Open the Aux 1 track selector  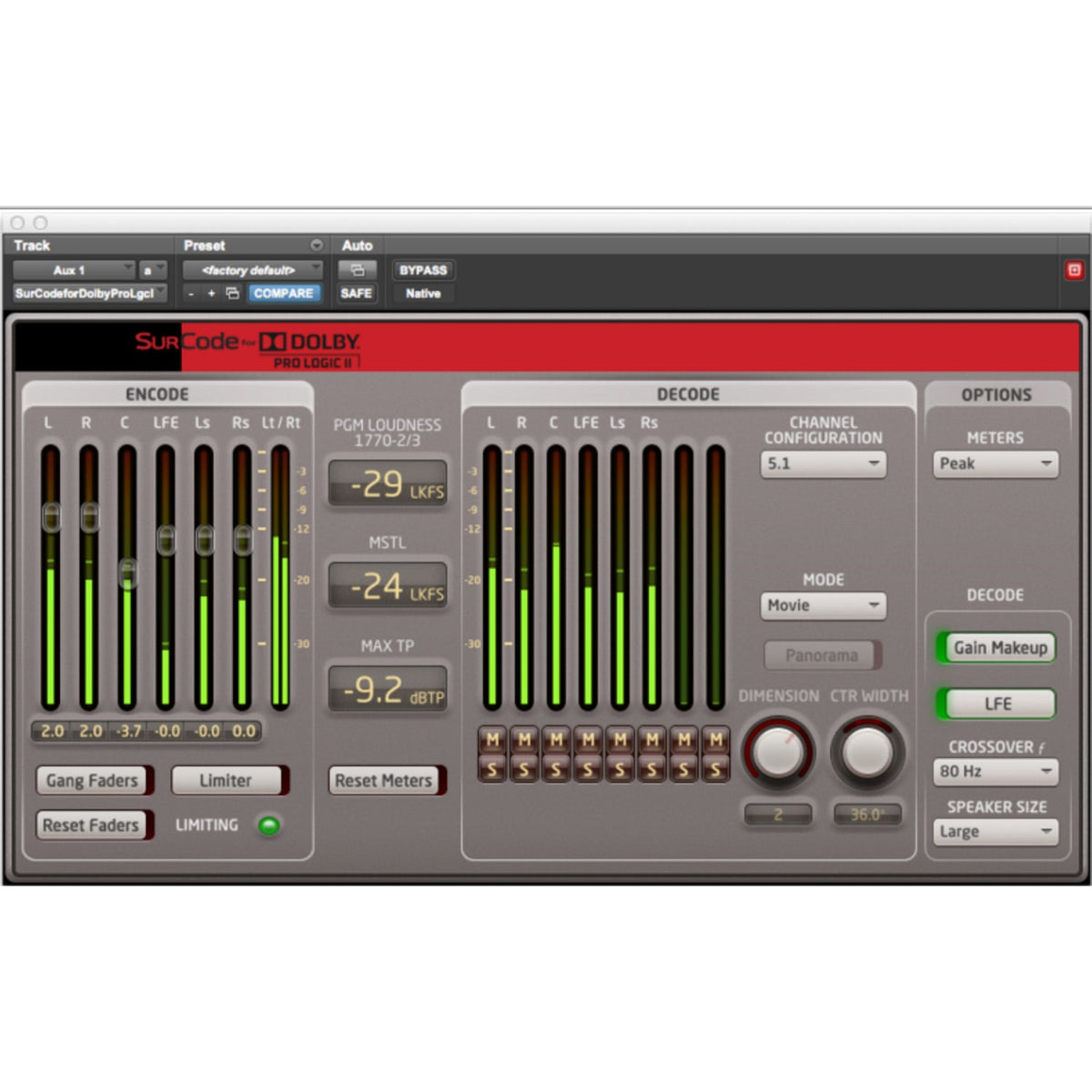74,270
